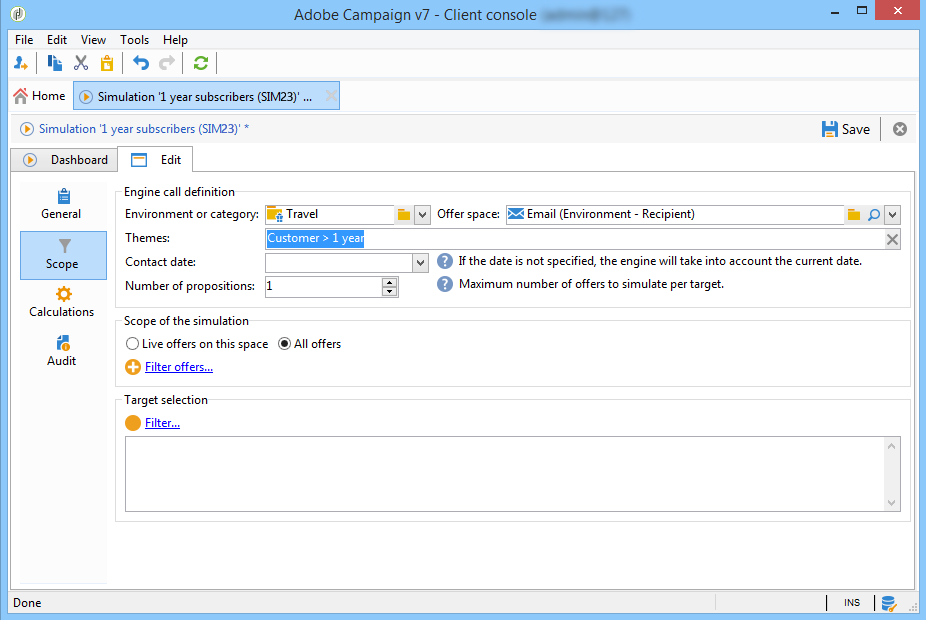Open the Scope section

click(63, 256)
